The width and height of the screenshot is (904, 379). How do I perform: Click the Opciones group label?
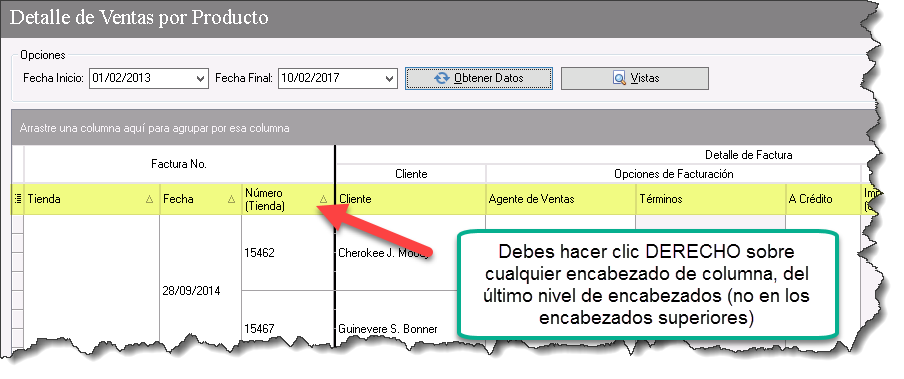[x=43, y=55]
